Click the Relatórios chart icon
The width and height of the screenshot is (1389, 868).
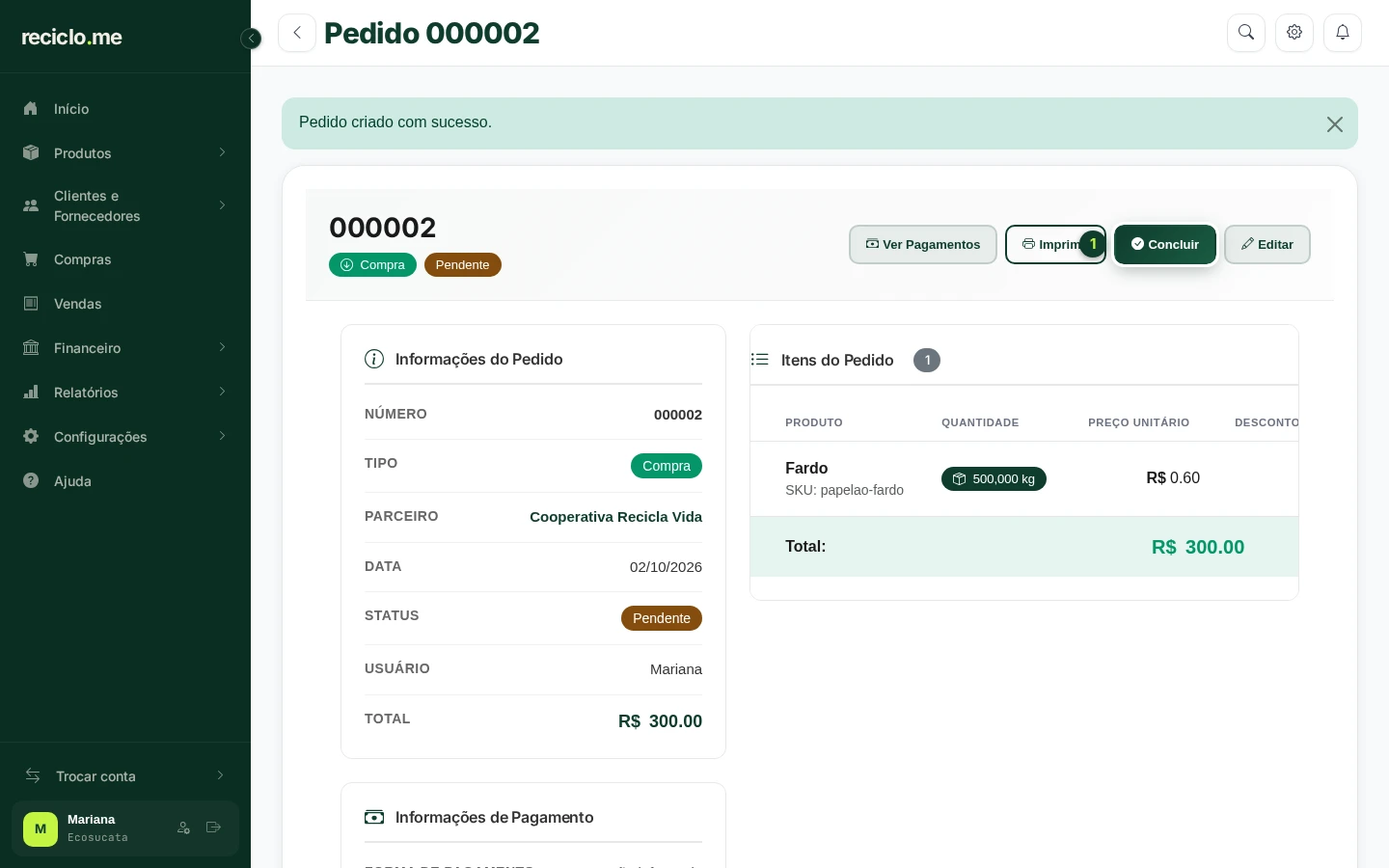click(31, 393)
